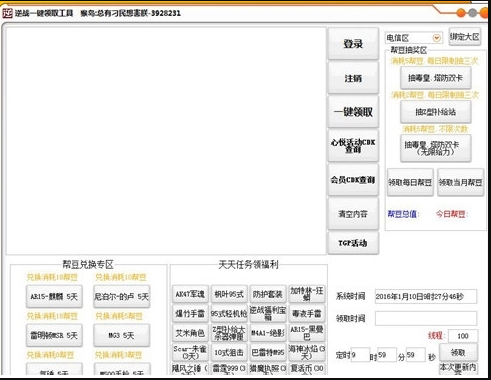Click 领取每日帮豆 button
Image resolution: width=491 pixels, height=380 pixels.
tap(410, 182)
